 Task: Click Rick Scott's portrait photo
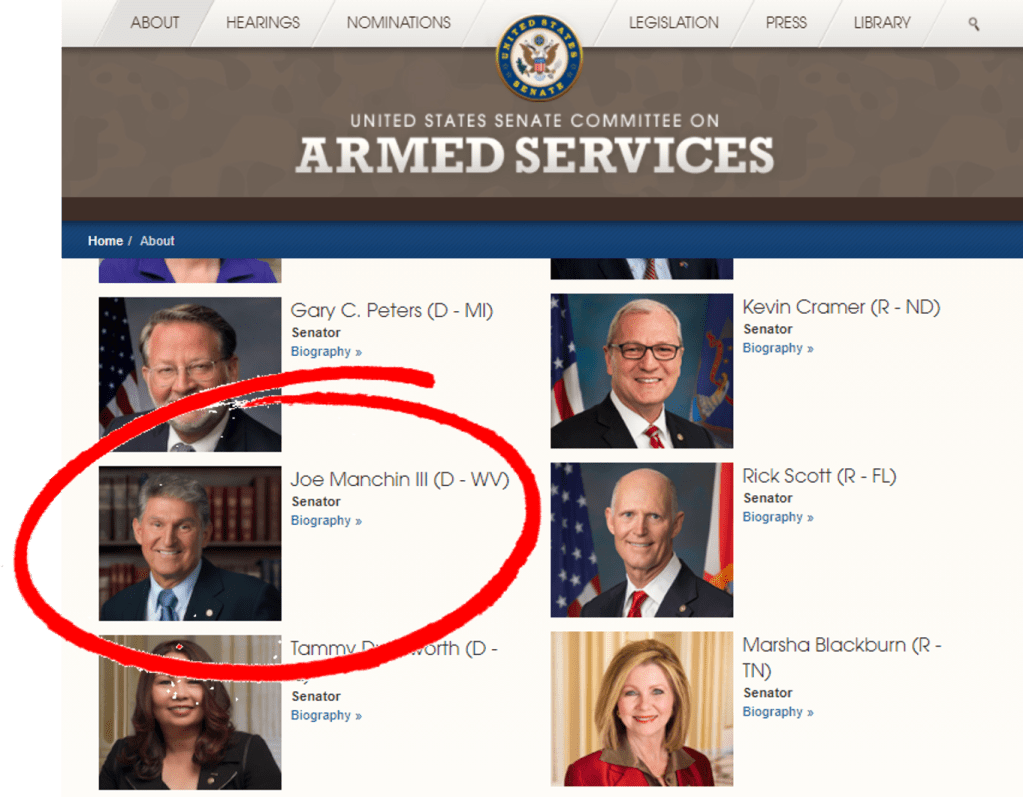641,540
